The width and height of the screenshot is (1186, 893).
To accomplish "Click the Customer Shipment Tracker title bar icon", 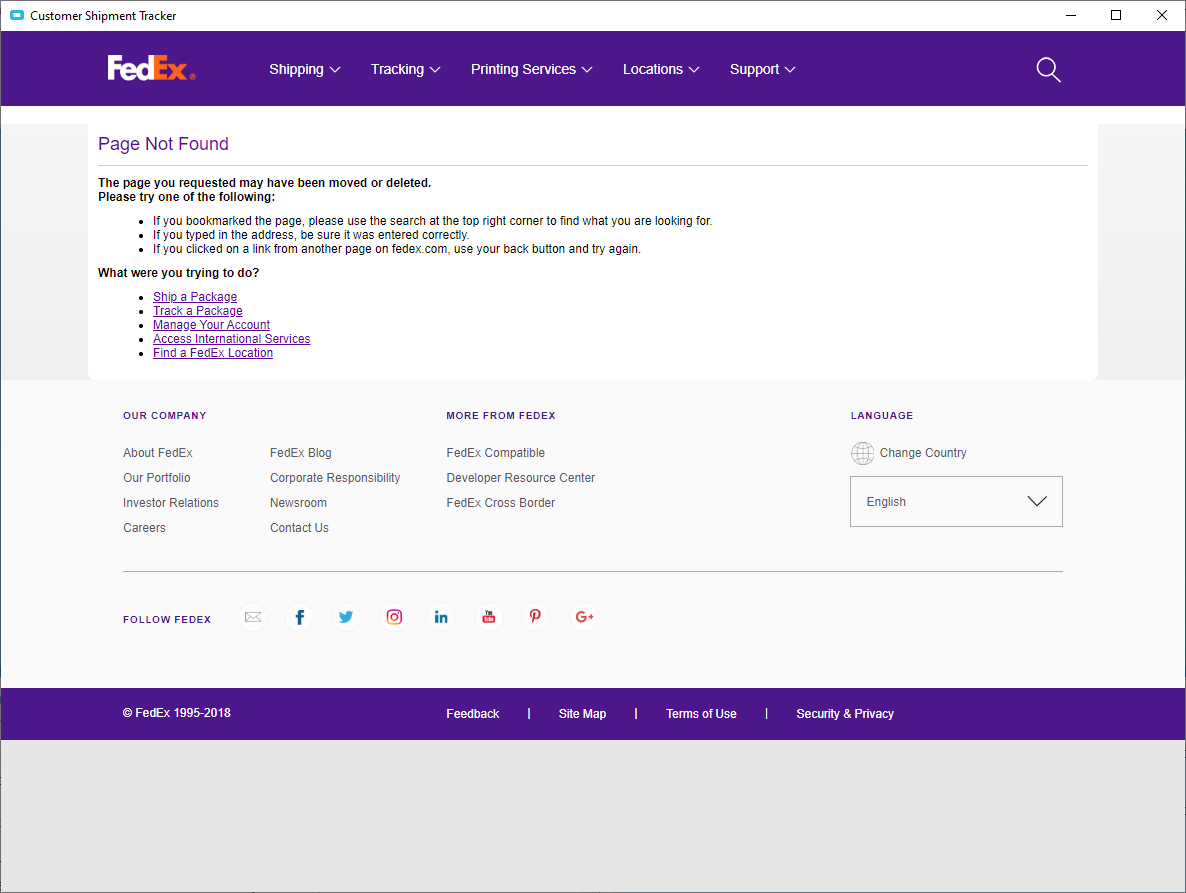I will point(17,15).
